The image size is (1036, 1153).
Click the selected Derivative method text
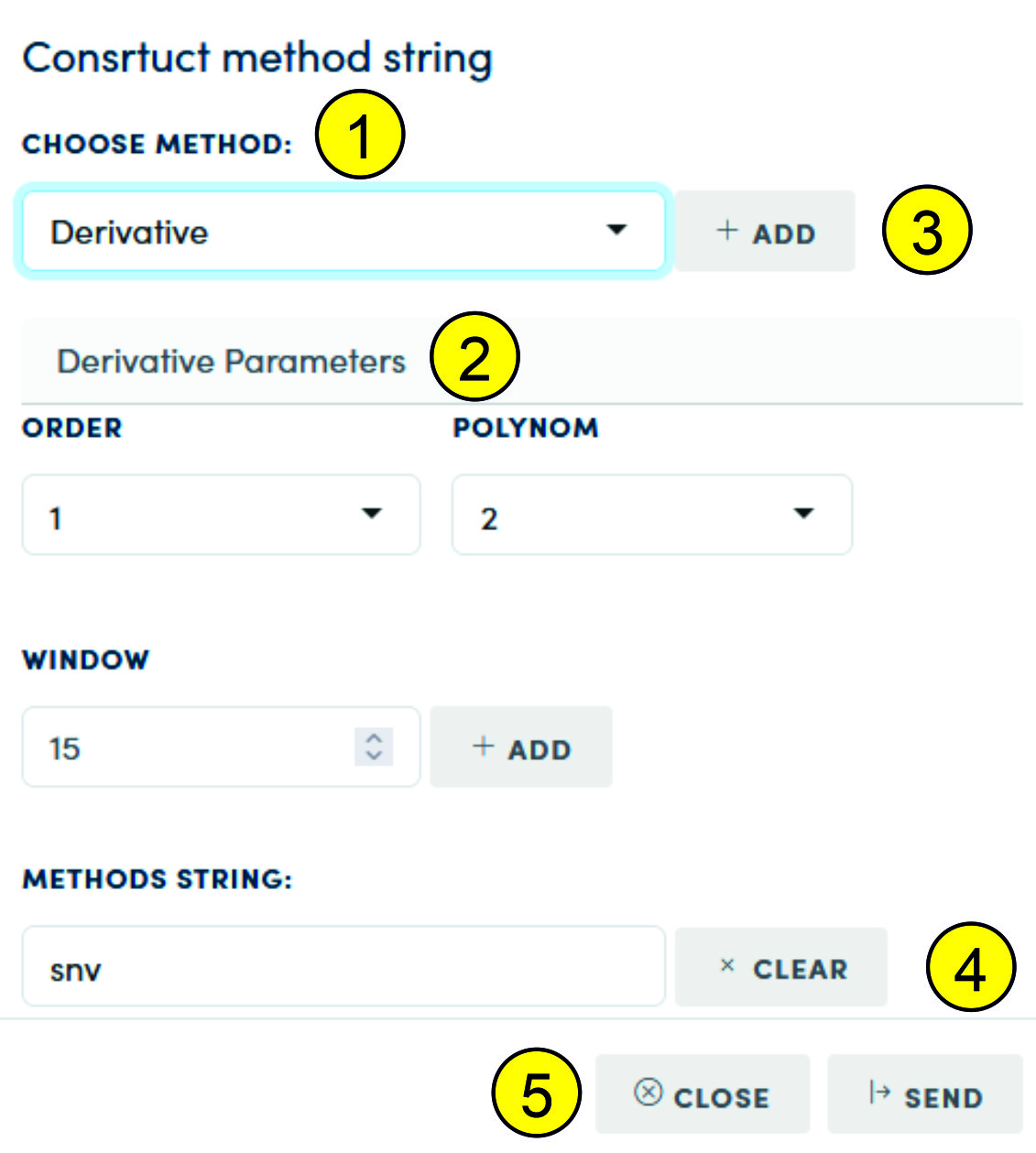point(129,233)
